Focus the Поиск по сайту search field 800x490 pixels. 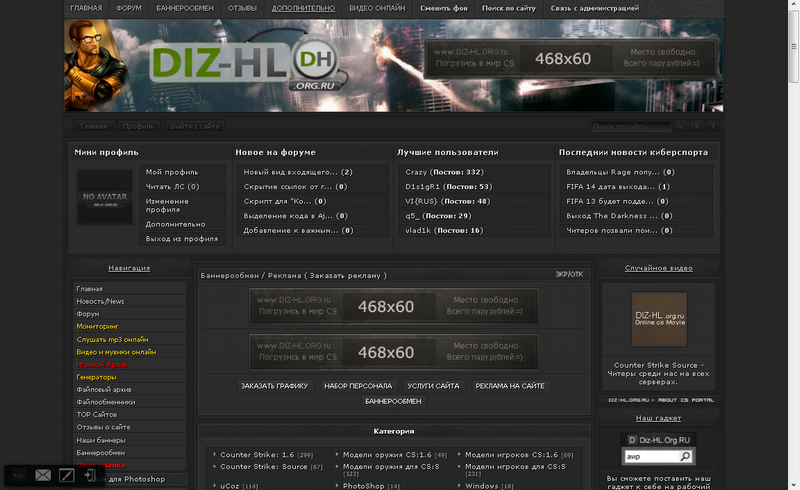[x=631, y=126]
